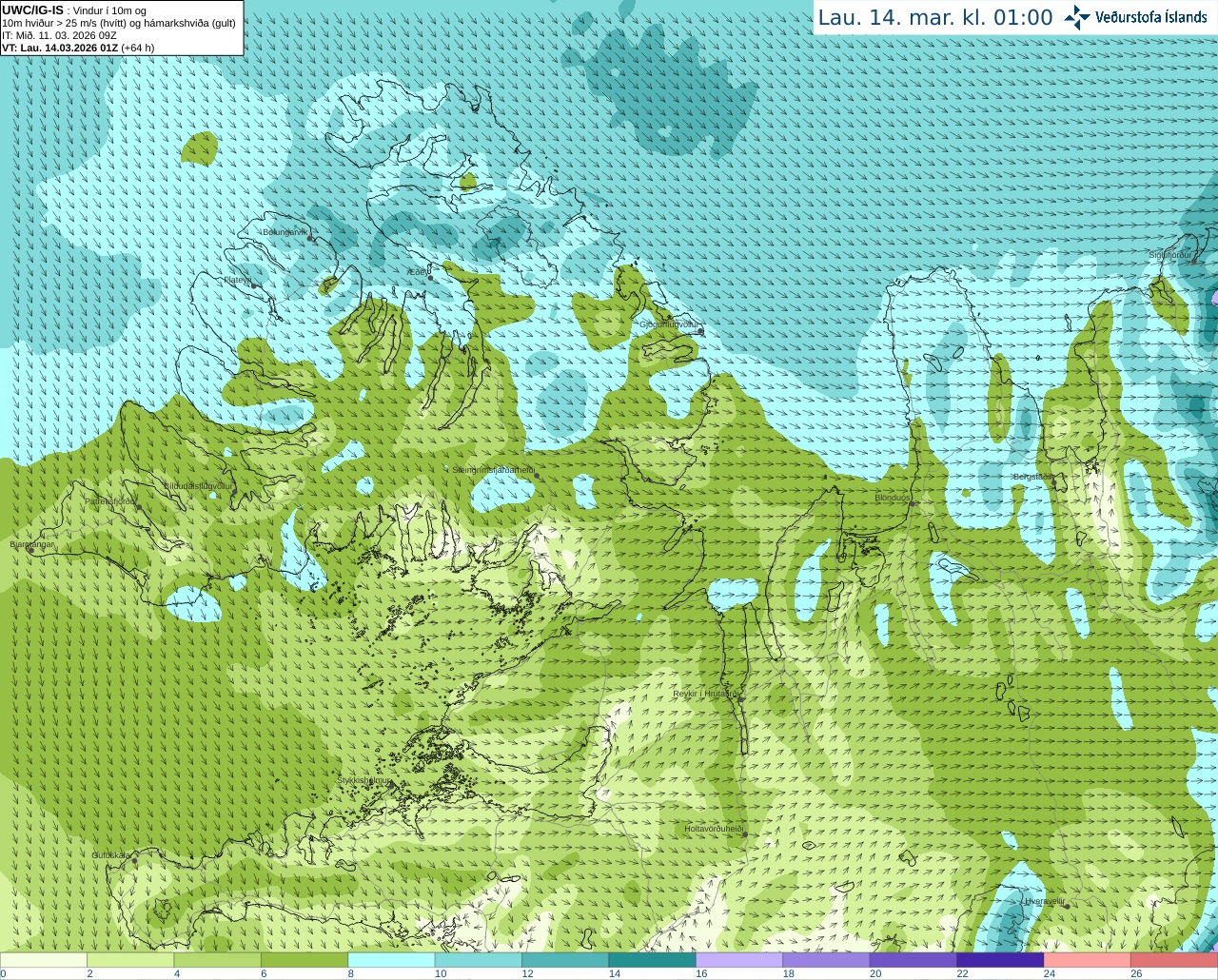1218x980 pixels.
Task: Click the legend scale value 2
Action: (89, 974)
